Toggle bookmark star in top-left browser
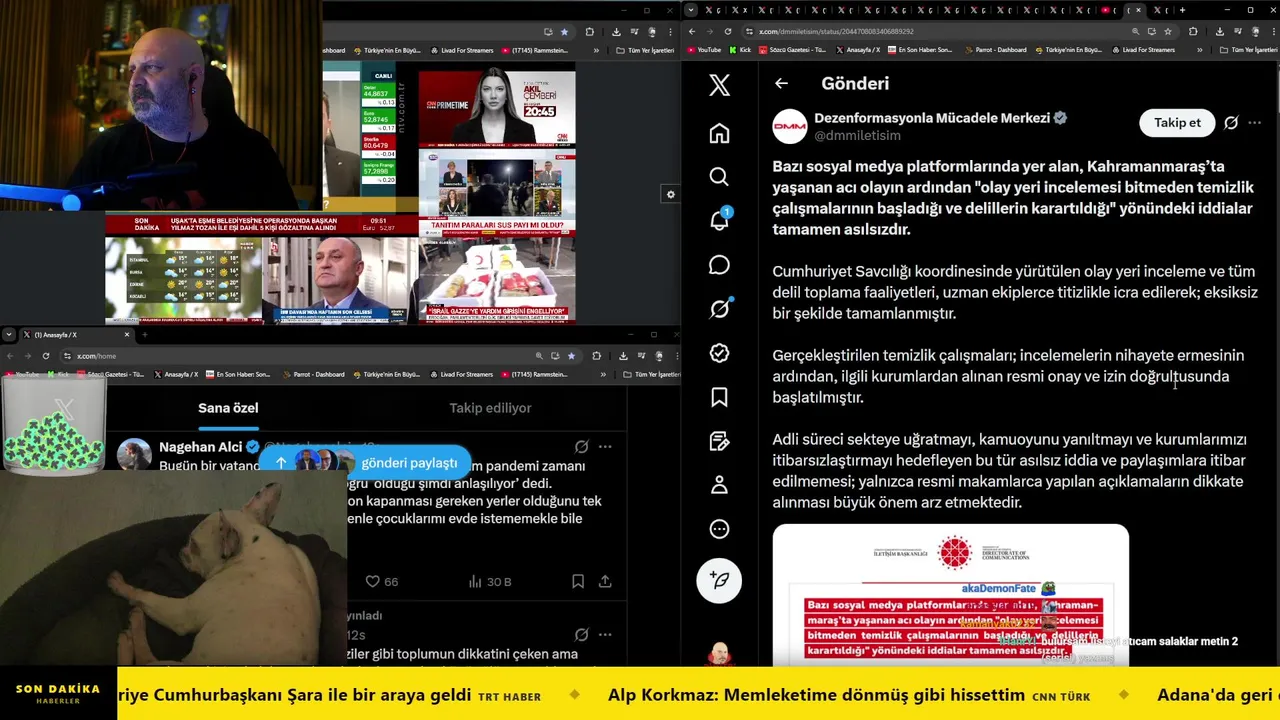 point(564,31)
